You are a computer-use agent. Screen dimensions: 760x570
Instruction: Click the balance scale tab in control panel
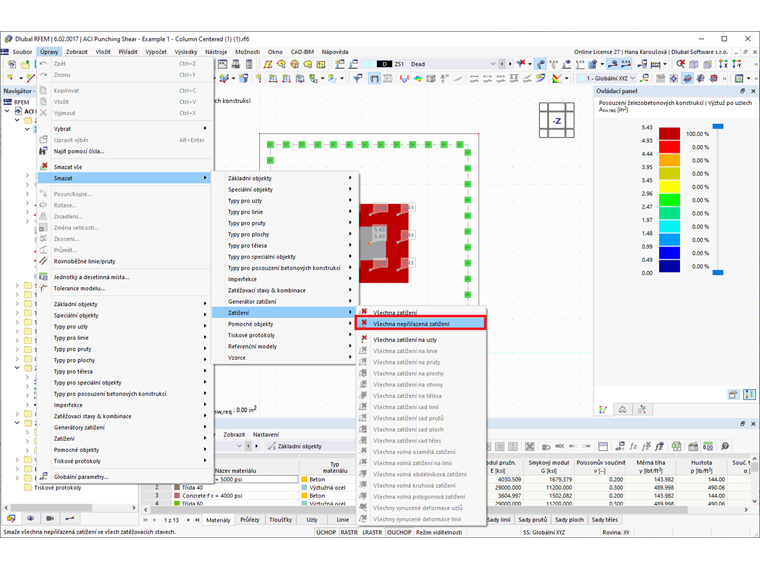622,410
